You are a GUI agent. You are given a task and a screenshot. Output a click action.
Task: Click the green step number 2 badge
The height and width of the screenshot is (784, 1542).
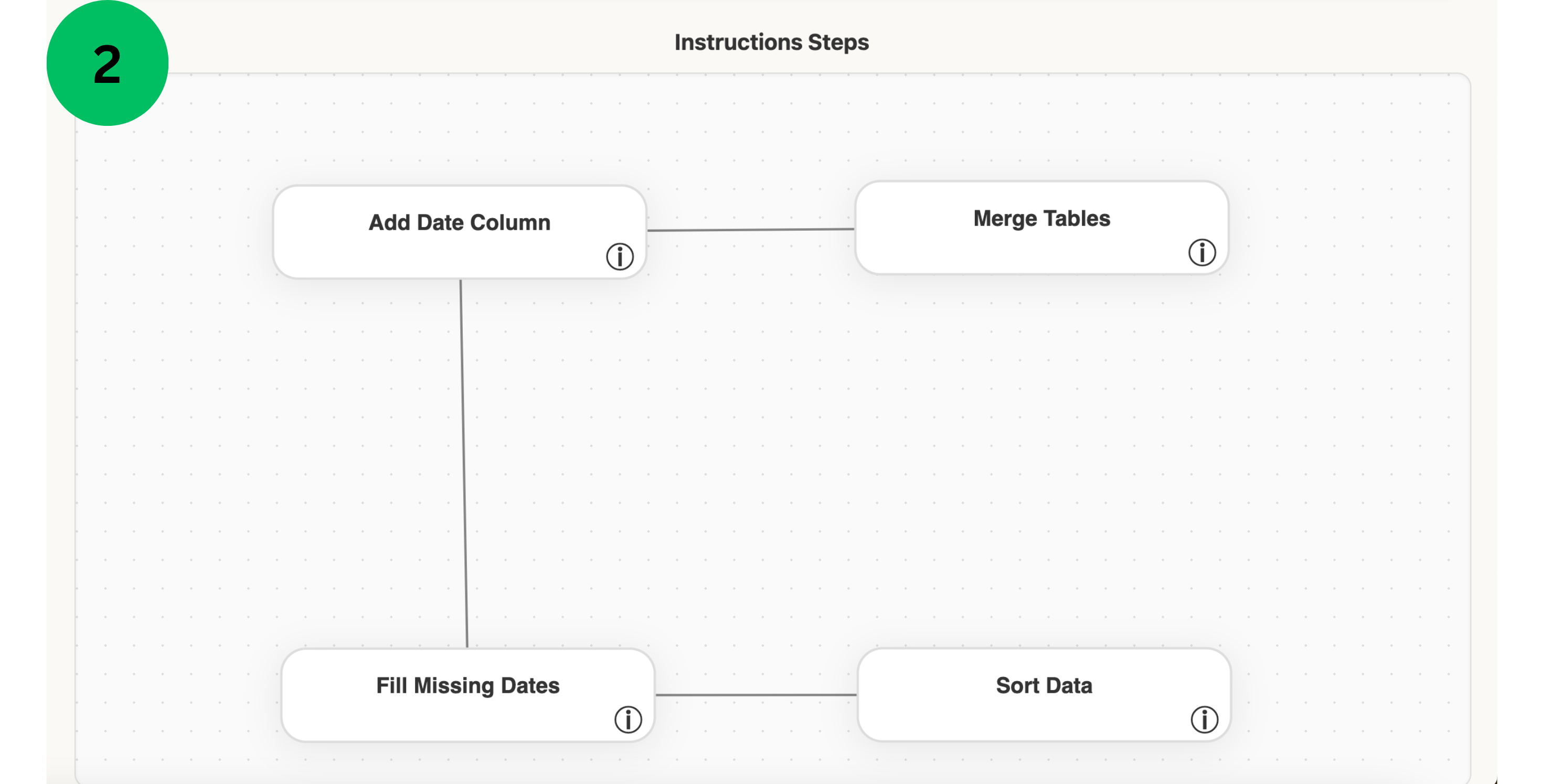pyautogui.click(x=107, y=62)
